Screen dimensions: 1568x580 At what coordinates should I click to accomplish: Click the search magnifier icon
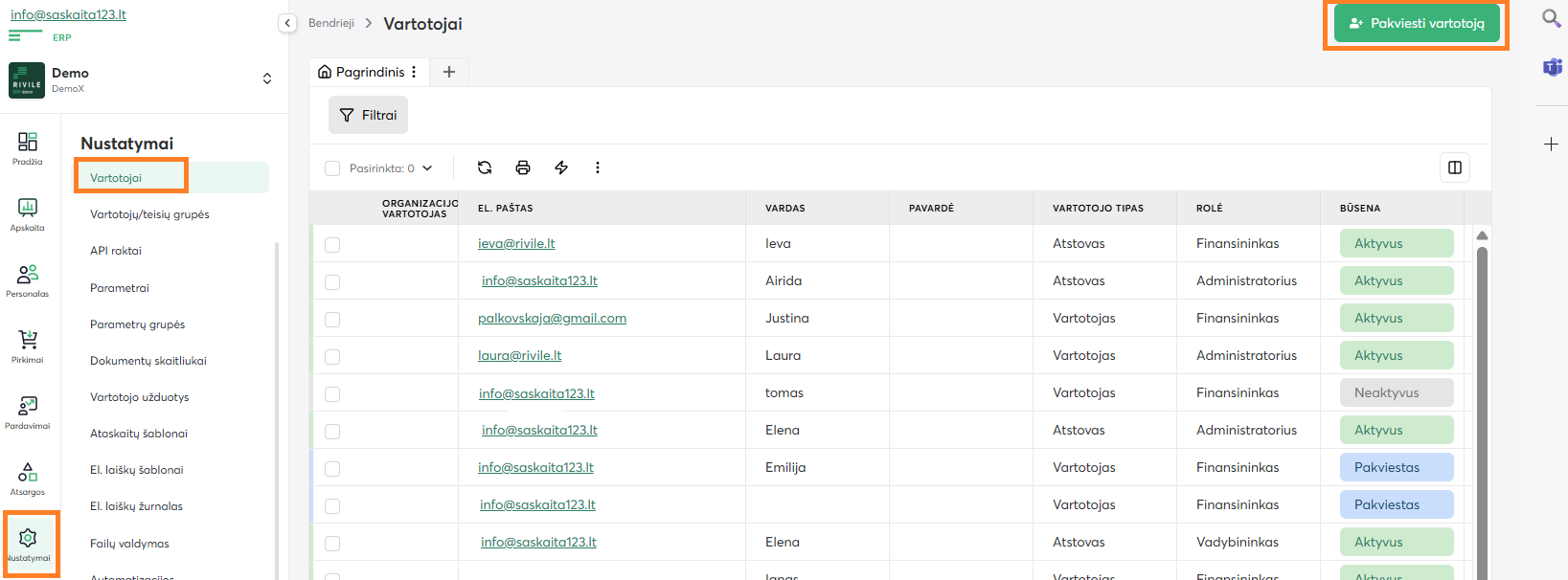(x=1551, y=18)
